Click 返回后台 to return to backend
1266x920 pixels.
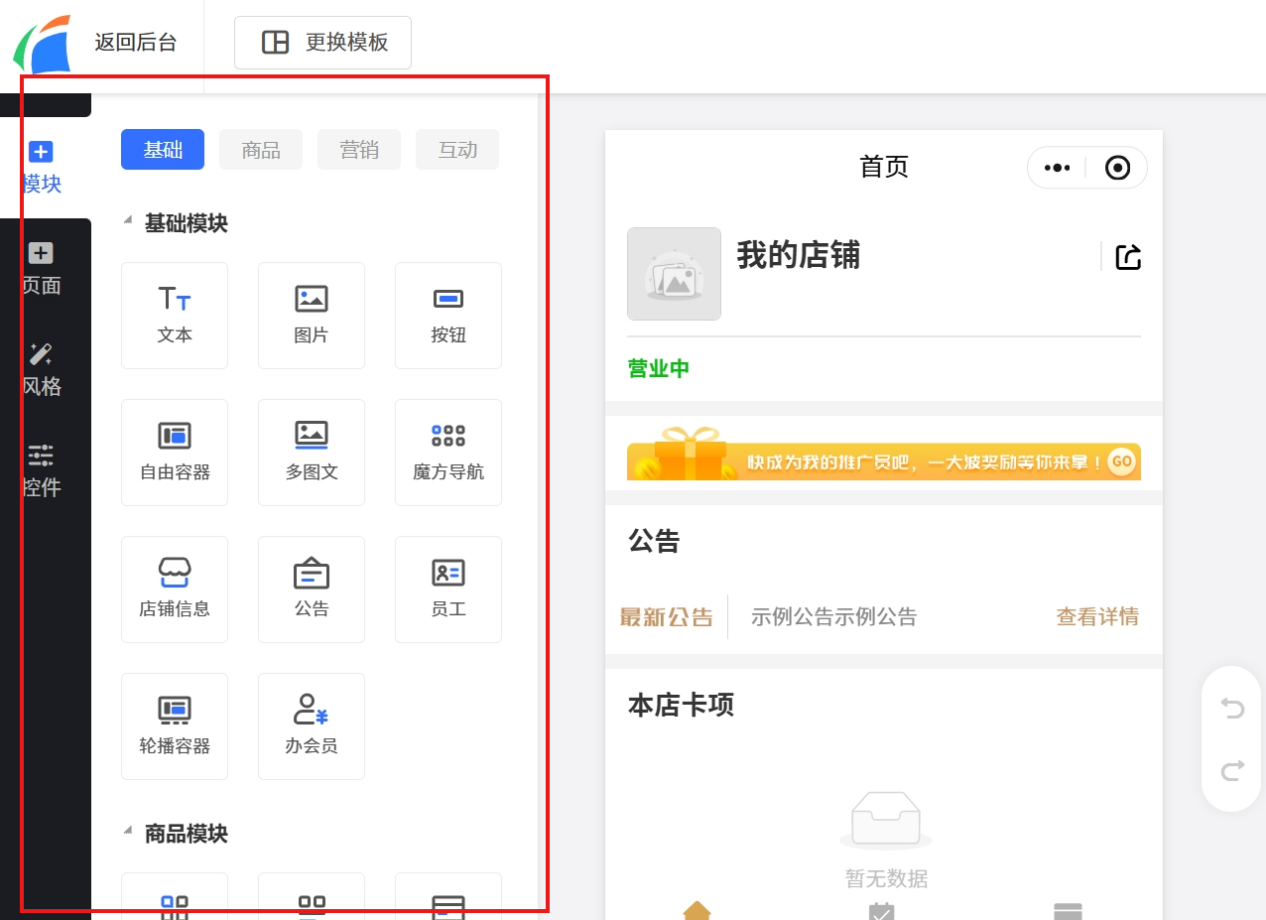[135, 42]
